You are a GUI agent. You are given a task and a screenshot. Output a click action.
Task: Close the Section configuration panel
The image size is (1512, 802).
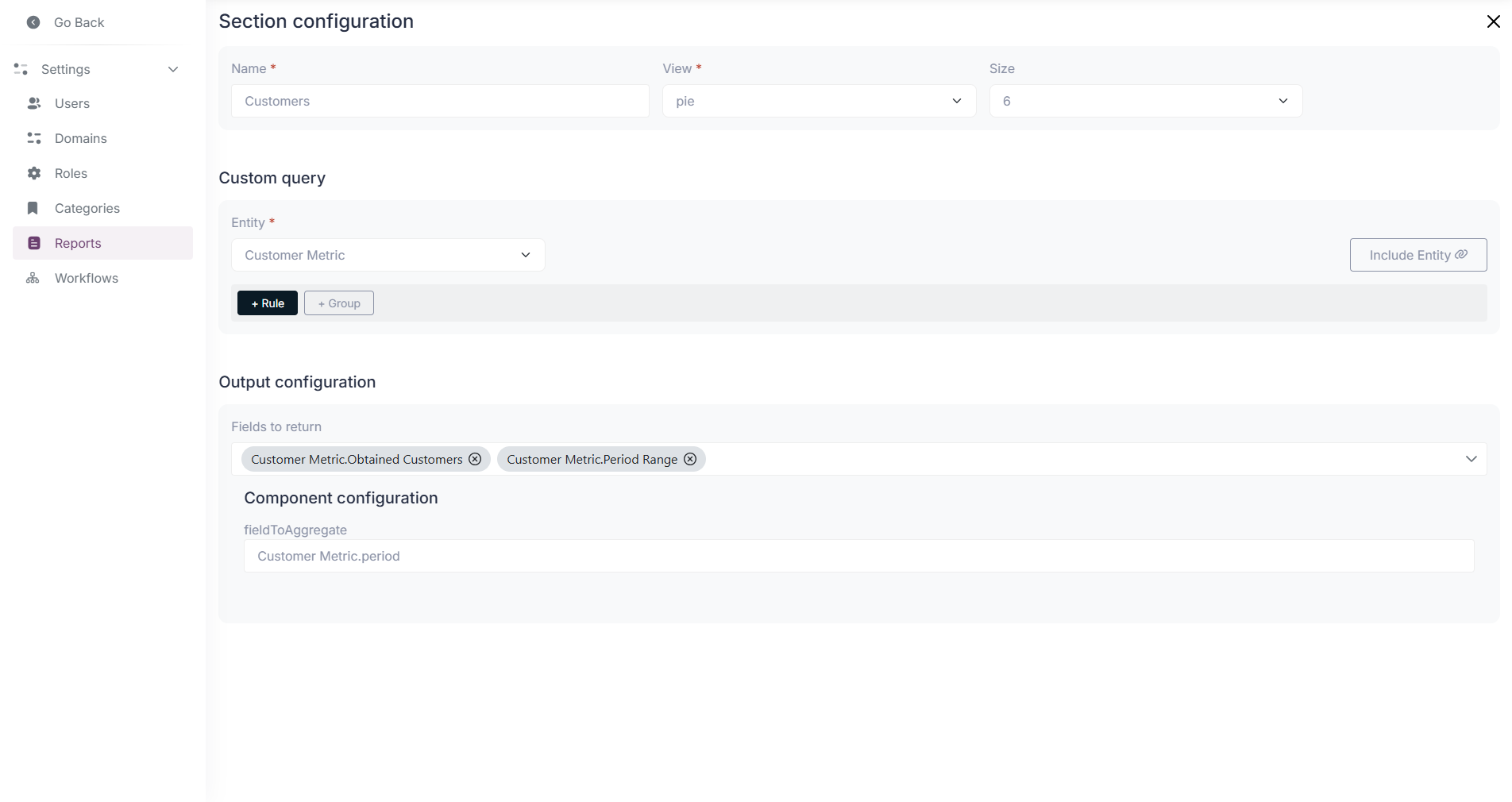(x=1493, y=21)
